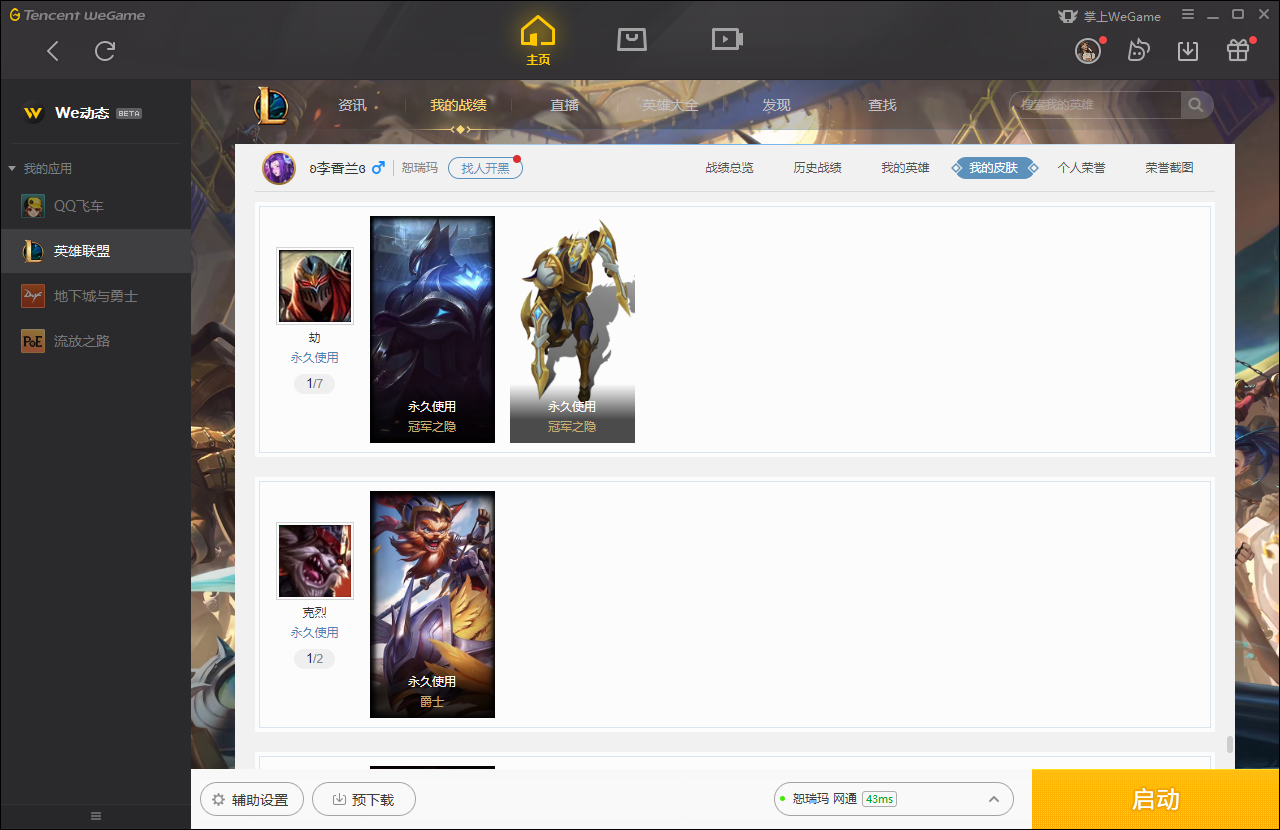Click the 克烈 champion portrait
This screenshot has height=830, width=1280.
pos(315,561)
